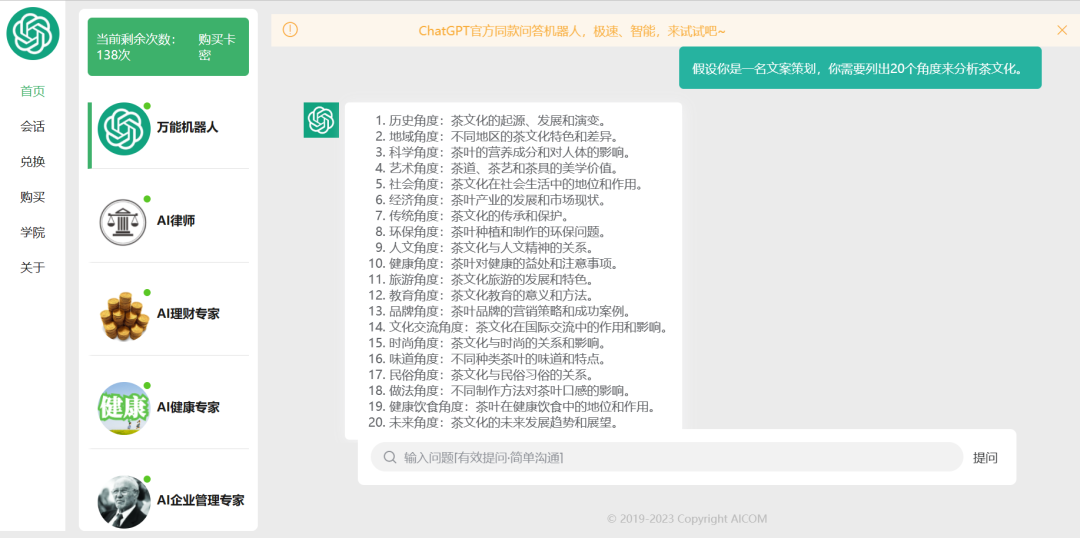Select the 万能机器人 label
The height and width of the screenshot is (538, 1080).
tap(187, 127)
